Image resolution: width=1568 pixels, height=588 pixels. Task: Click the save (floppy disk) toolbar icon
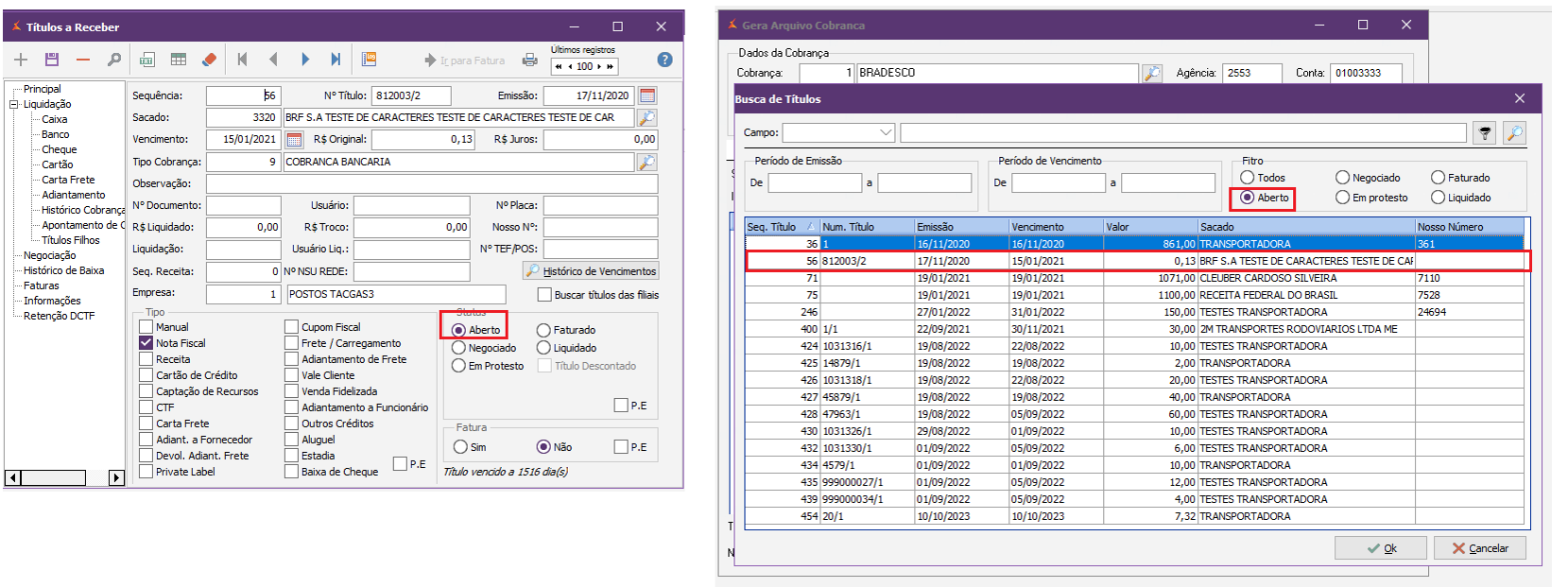click(x=52, y=60)
